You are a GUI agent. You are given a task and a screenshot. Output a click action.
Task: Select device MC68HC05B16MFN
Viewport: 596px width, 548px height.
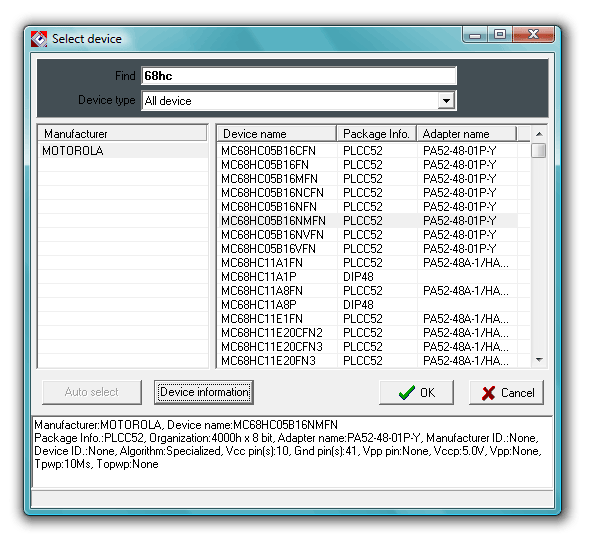(269, 179)
